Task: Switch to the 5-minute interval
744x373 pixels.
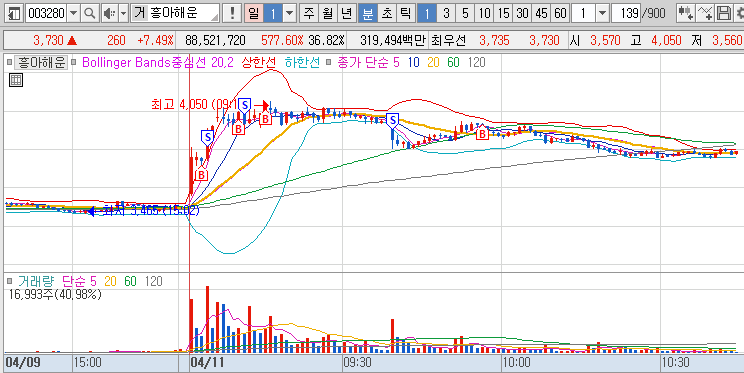Action: (465, 13)
